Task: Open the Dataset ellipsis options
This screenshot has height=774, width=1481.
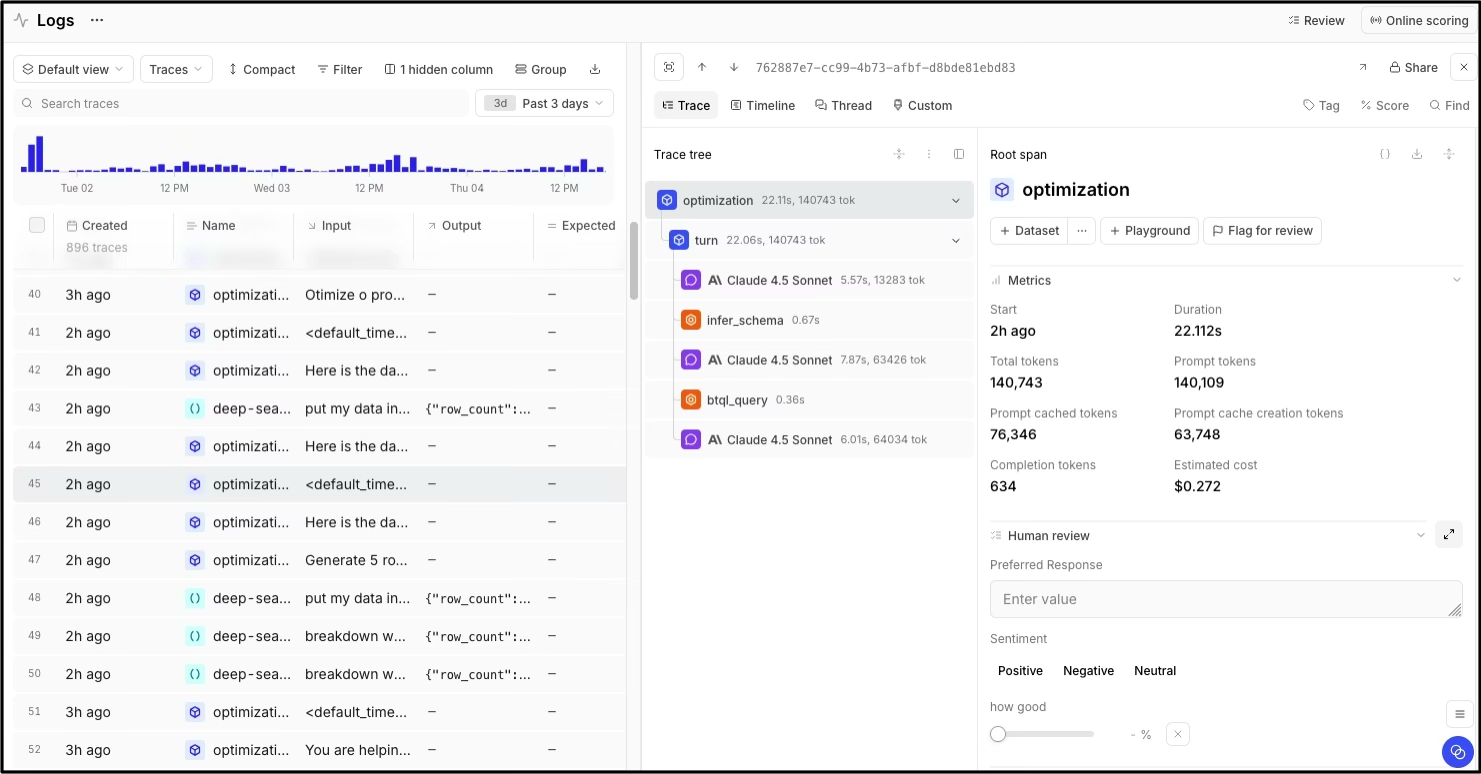Action: pyautogui.click(x=1081, y=230)
